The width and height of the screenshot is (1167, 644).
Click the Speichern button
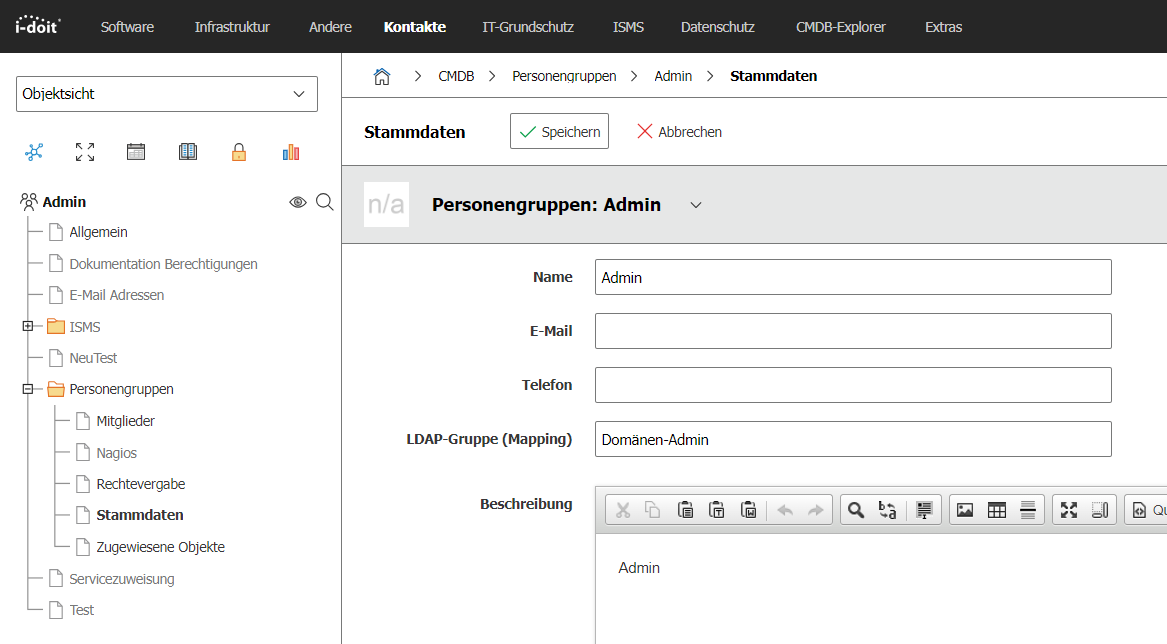(x=559, y=131)
